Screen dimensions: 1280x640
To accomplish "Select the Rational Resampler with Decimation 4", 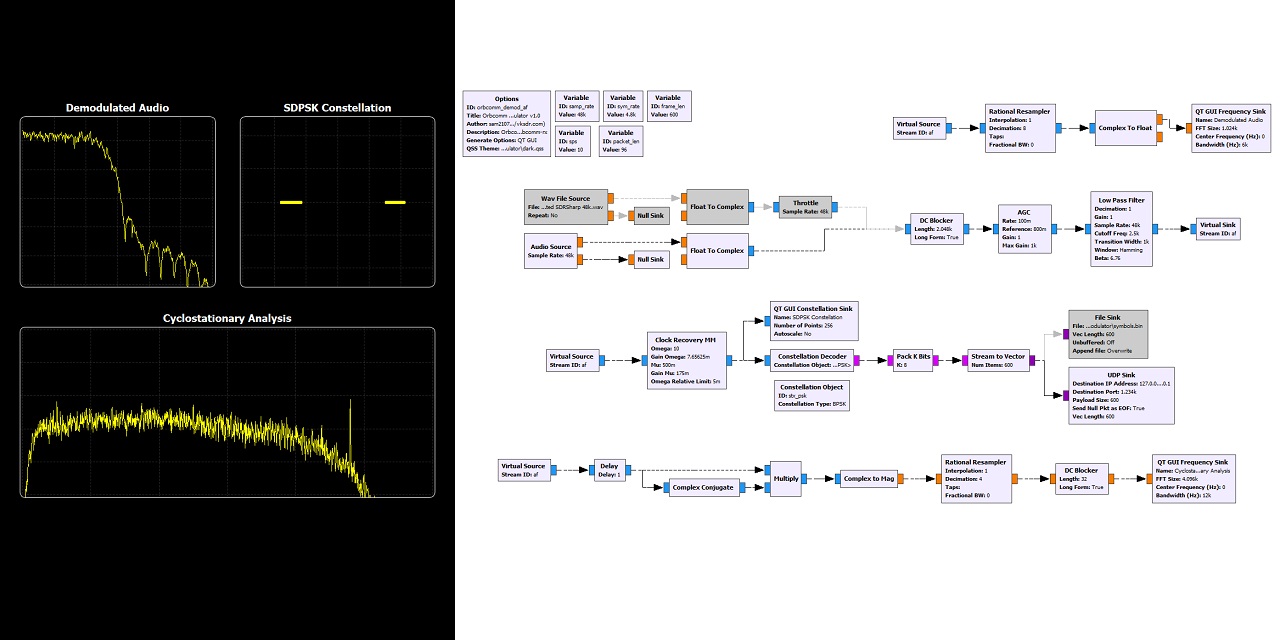I will pos(977,479).
